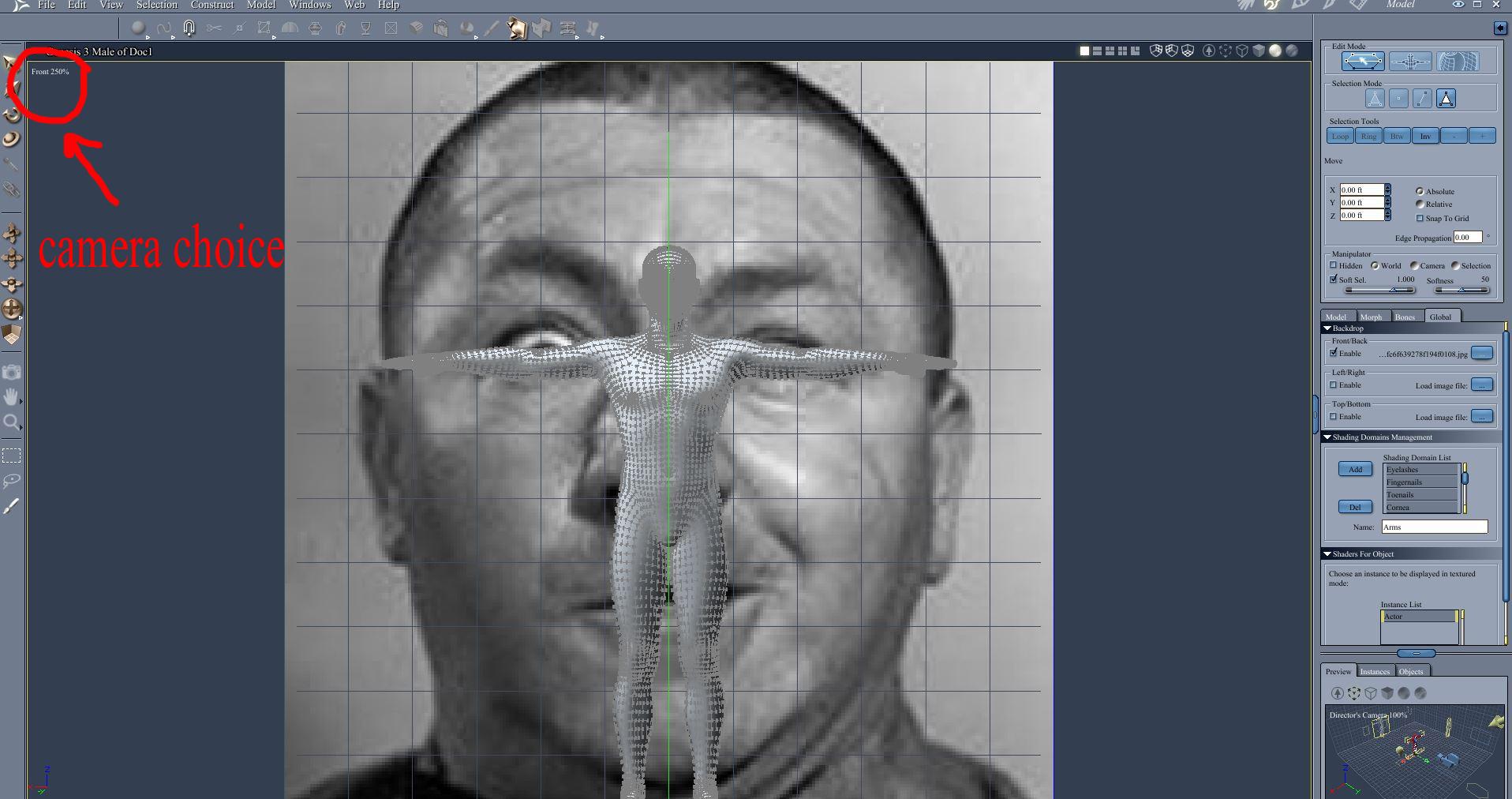Select the Relative radio option
The height and width of the screenshot is (799, 1512).
tap(1420, 204)
